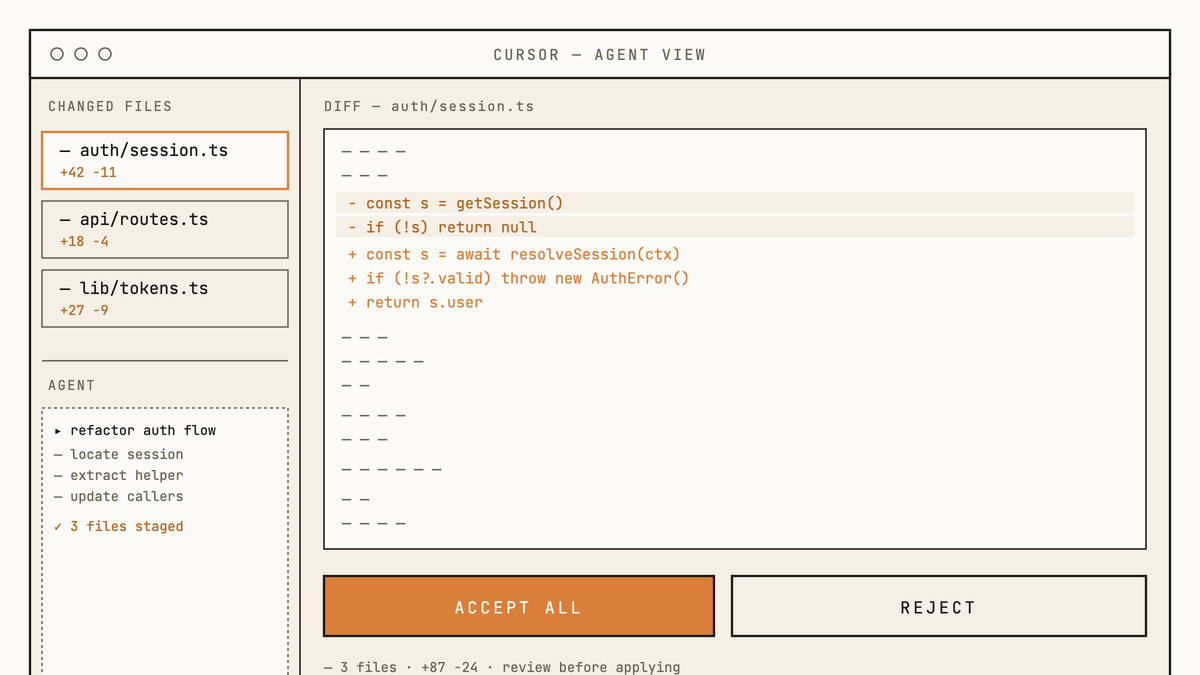Open lib/tokens.ts changed file
This screenshot has width=1200, height=675.
(x=165, y=298)
